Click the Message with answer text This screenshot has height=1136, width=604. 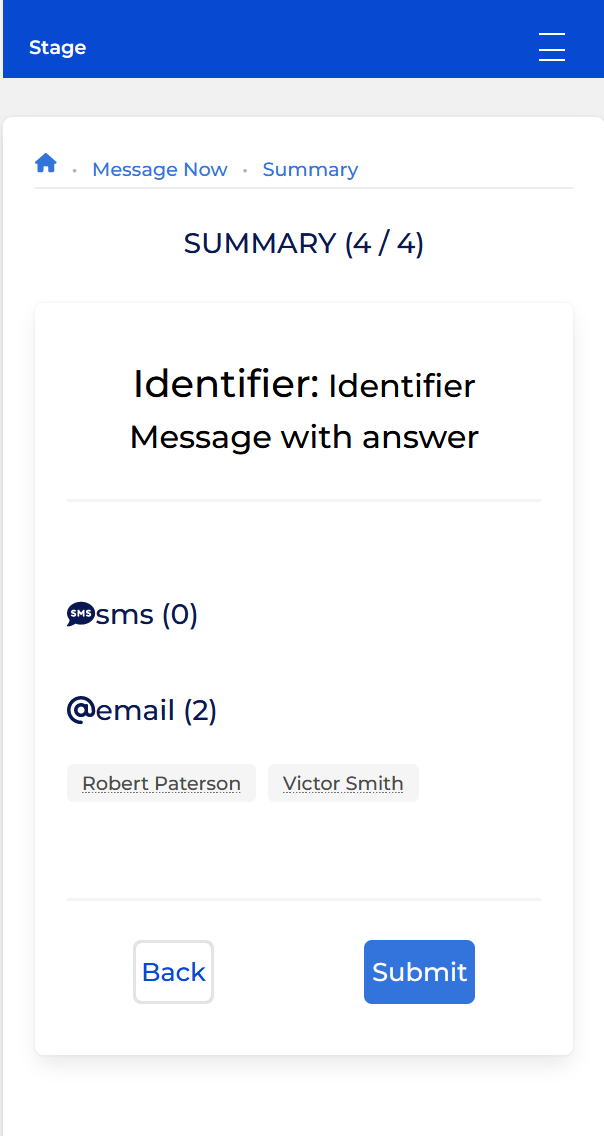[x=304, y=438]
